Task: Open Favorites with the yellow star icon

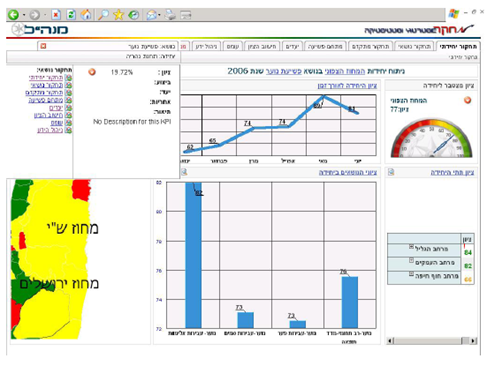Action: [119, 15]
